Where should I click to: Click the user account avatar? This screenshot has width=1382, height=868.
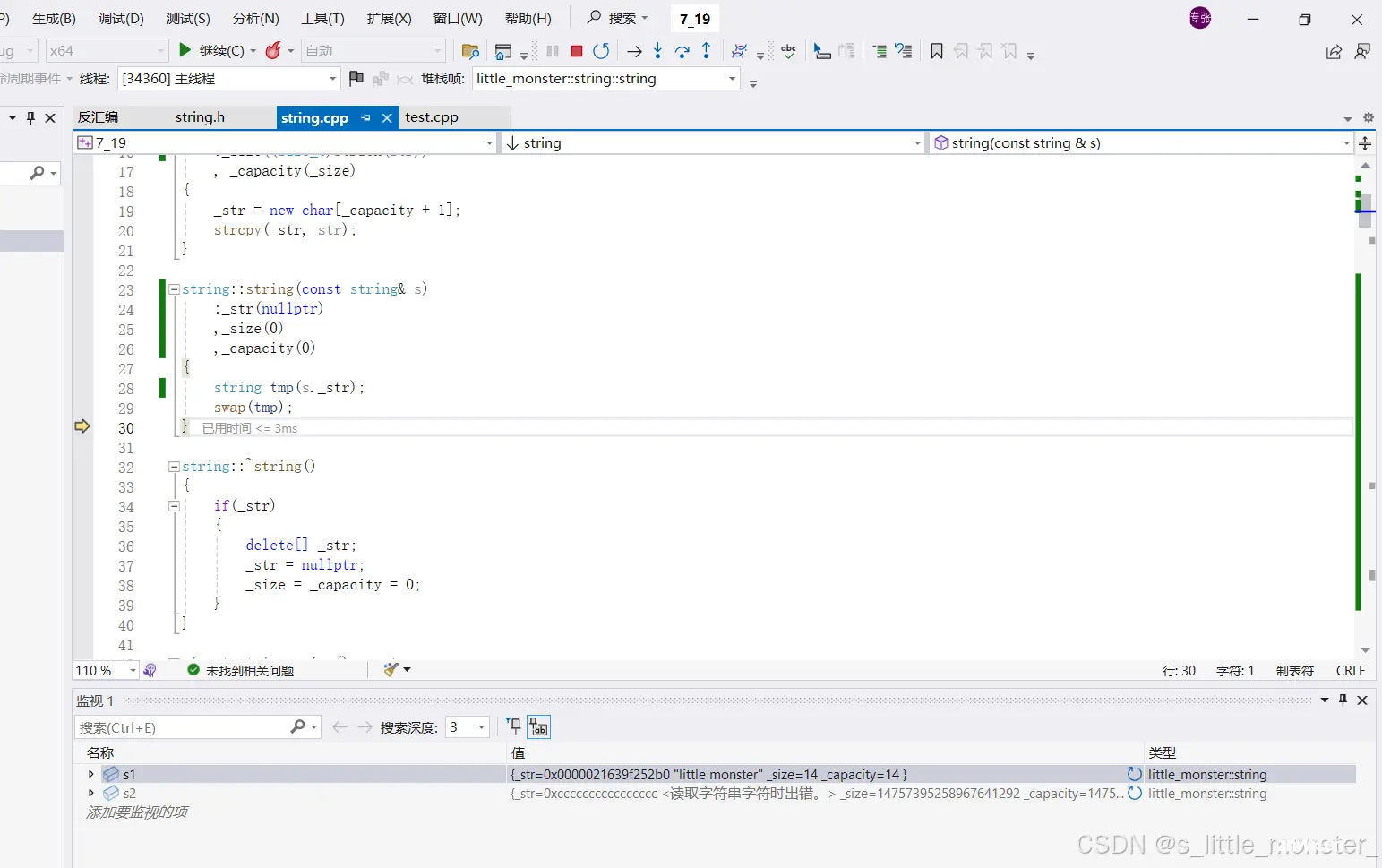point(1199,18)
